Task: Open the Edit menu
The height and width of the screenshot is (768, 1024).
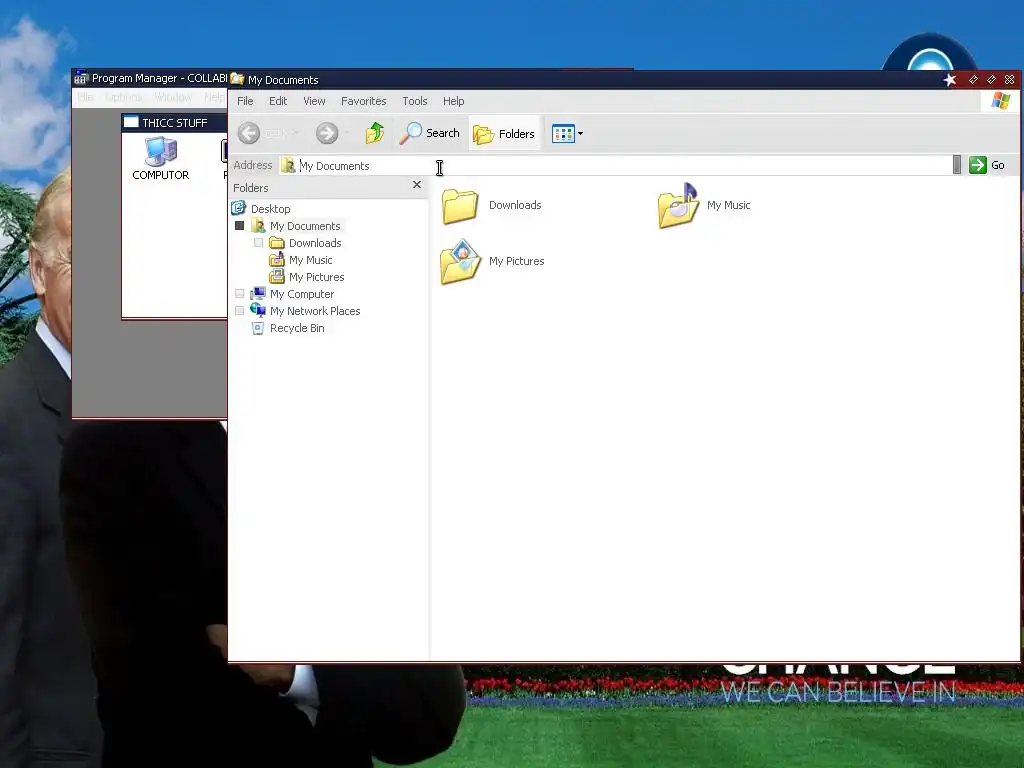Action: click(x=278, y=101)
